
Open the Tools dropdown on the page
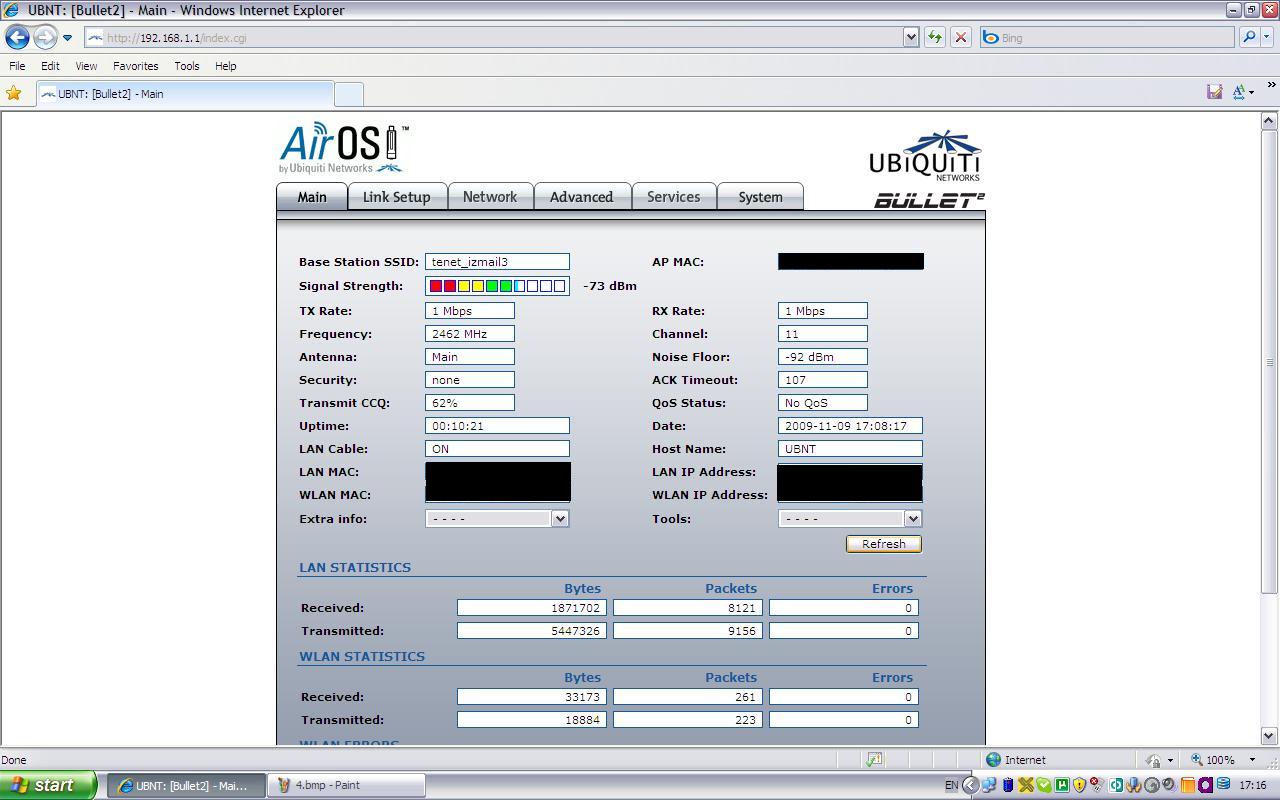pyautogui.click(x=850, y=518)
